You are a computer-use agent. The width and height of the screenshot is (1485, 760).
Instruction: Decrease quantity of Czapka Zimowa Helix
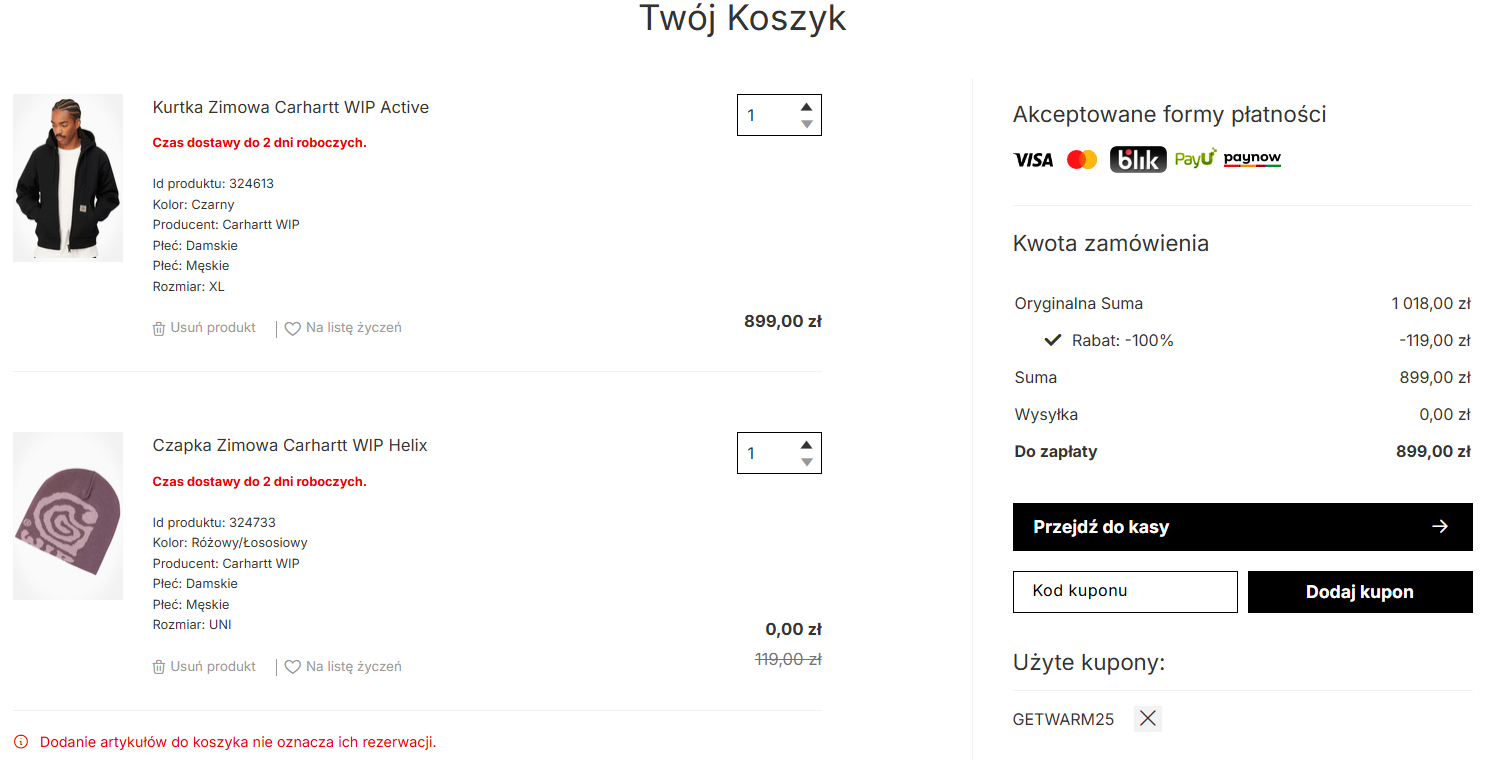coord(806,462)
